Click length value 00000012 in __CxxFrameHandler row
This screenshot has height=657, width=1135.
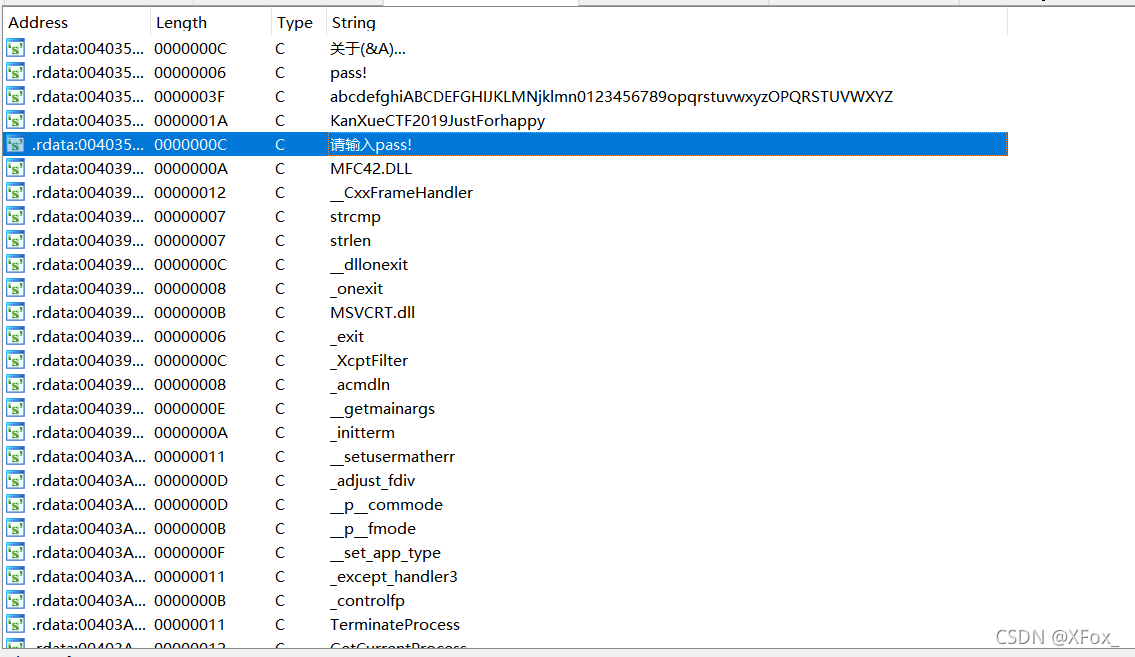tap(190, 192)
